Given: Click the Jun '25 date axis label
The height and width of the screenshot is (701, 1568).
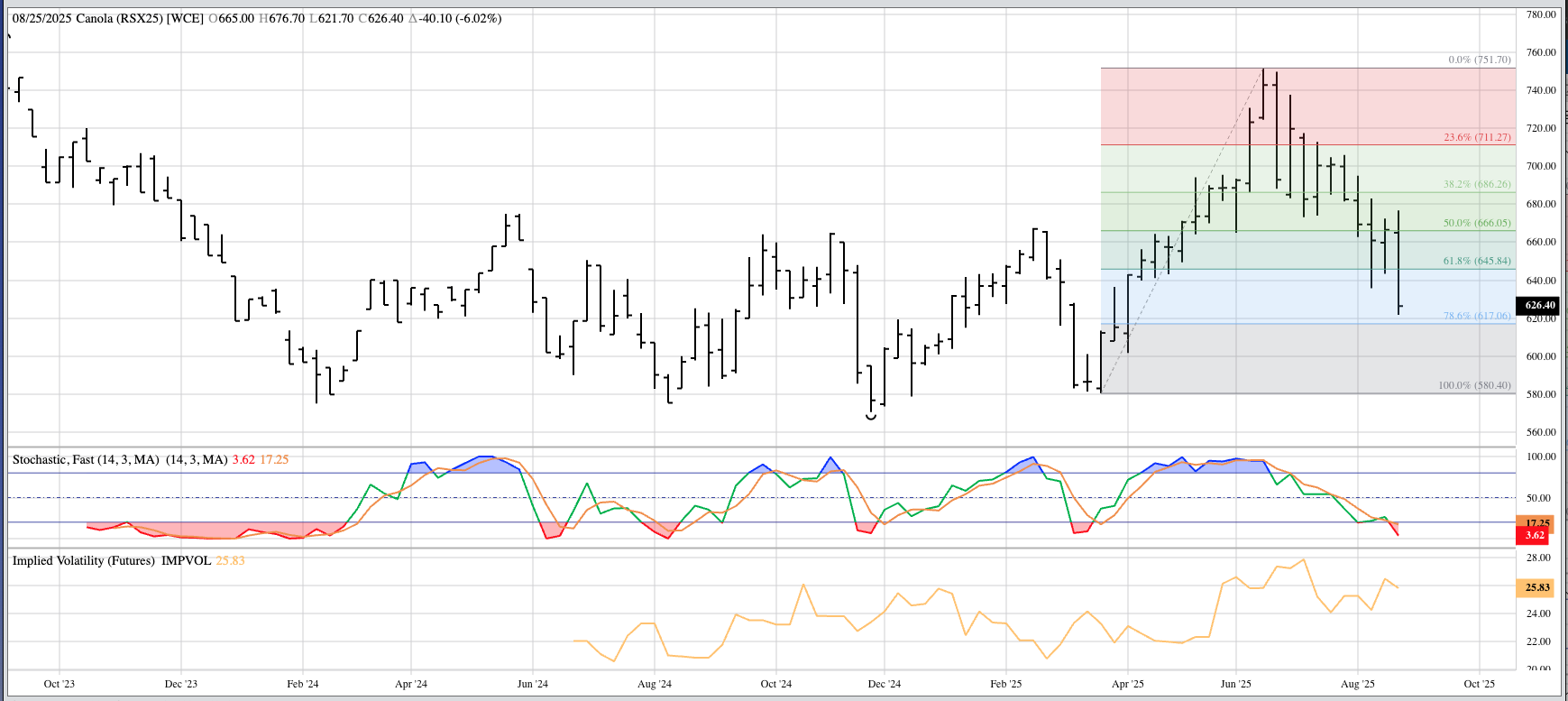Looking at the screenshot, I should point(1235,684).
